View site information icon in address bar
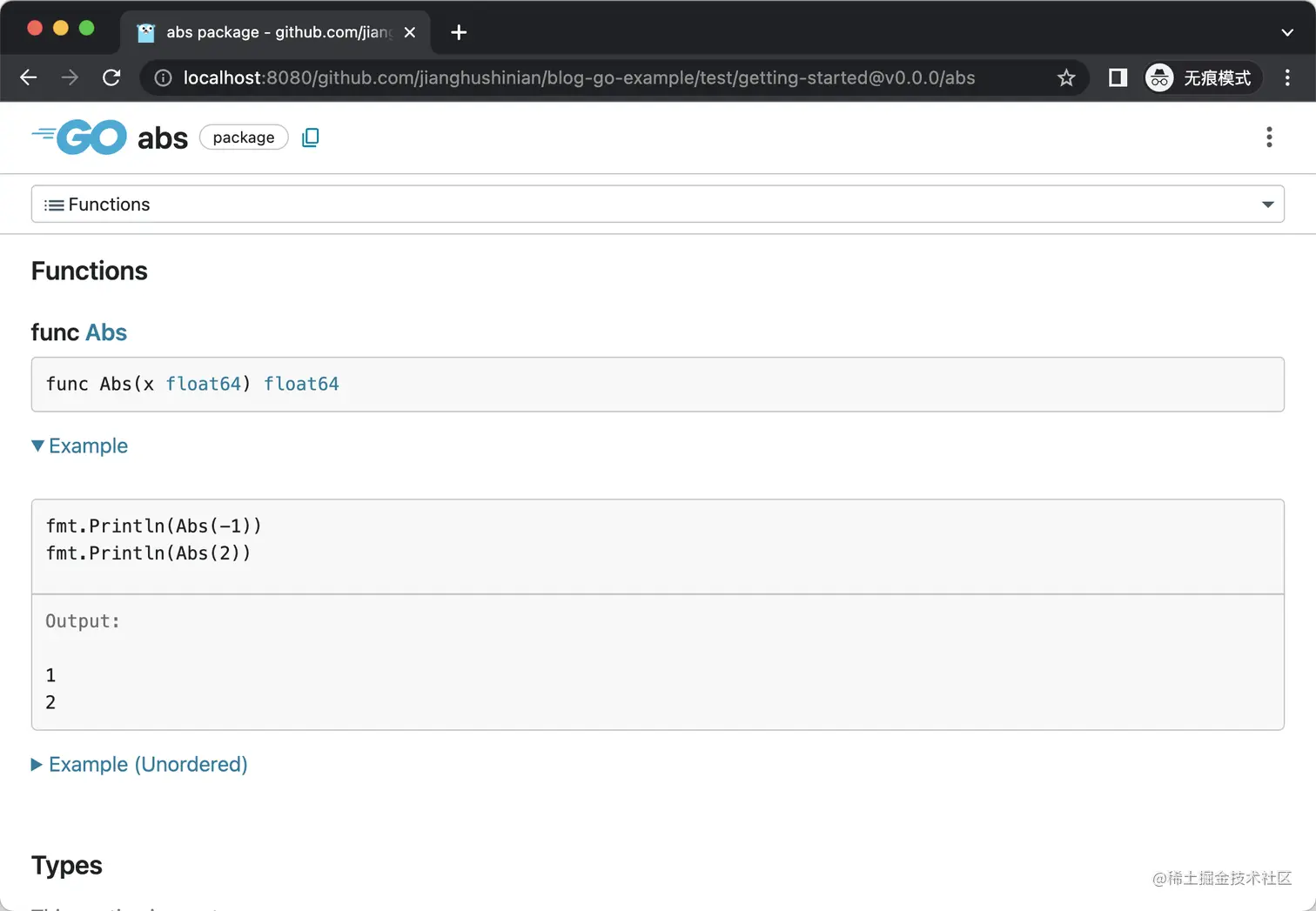Image resolution: width=1316 pixels, height=911 pixels. 163,78
